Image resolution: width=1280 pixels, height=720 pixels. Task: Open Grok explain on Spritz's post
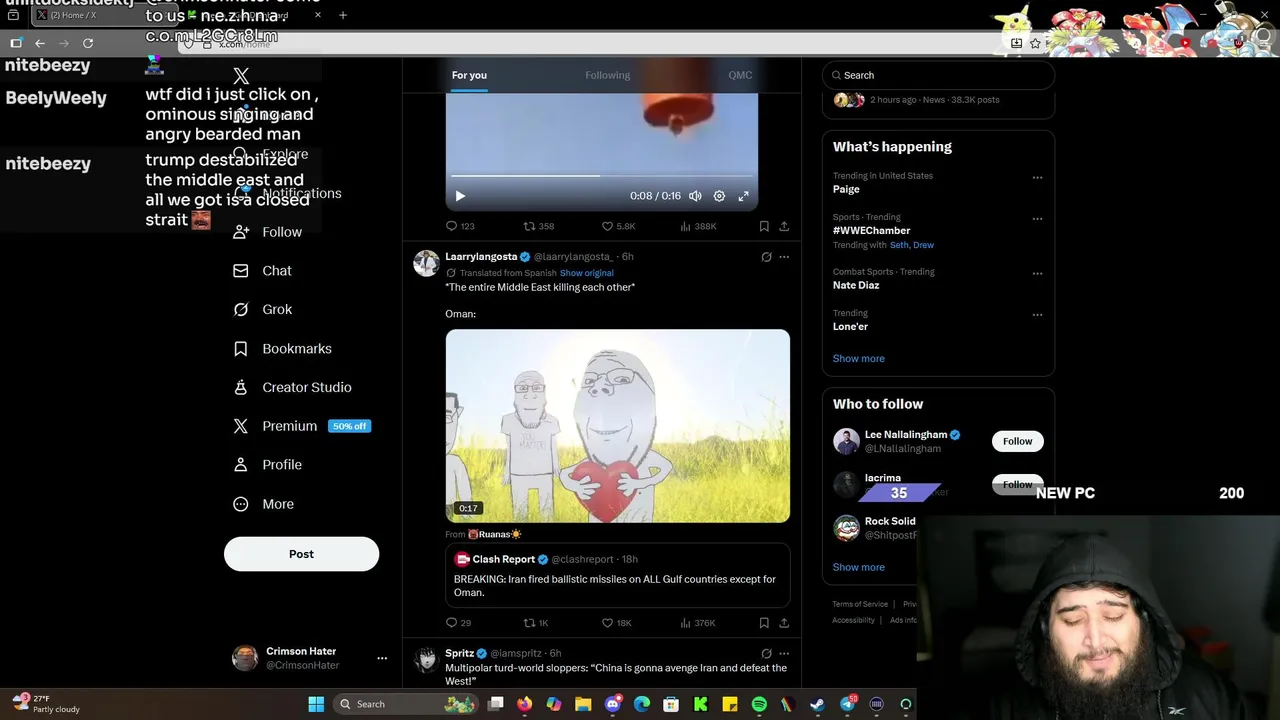(766, 654)
